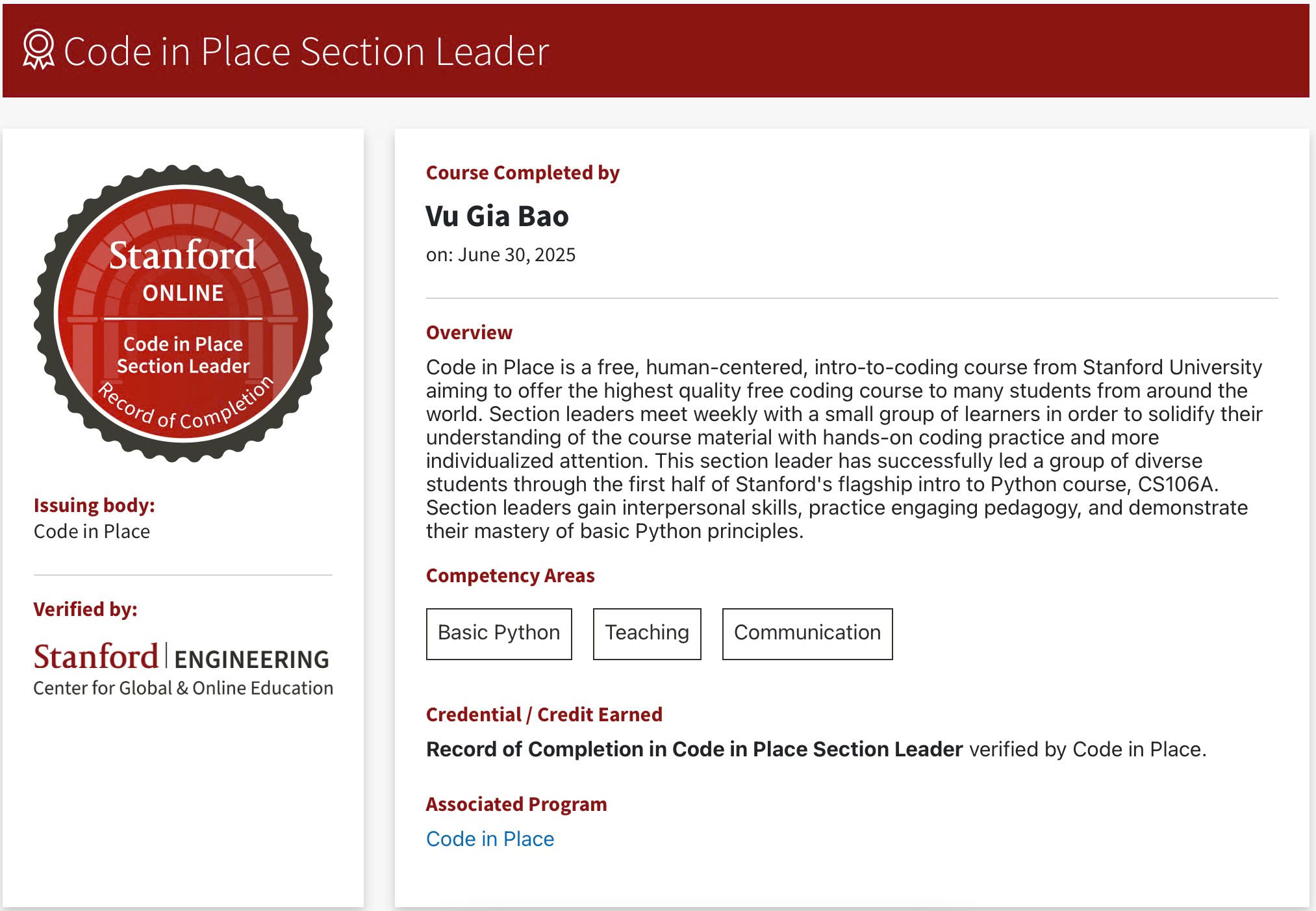Screen dimensions: 1316x911
Task: Select the Basic Python competency tag
Action: pos(498,633)
